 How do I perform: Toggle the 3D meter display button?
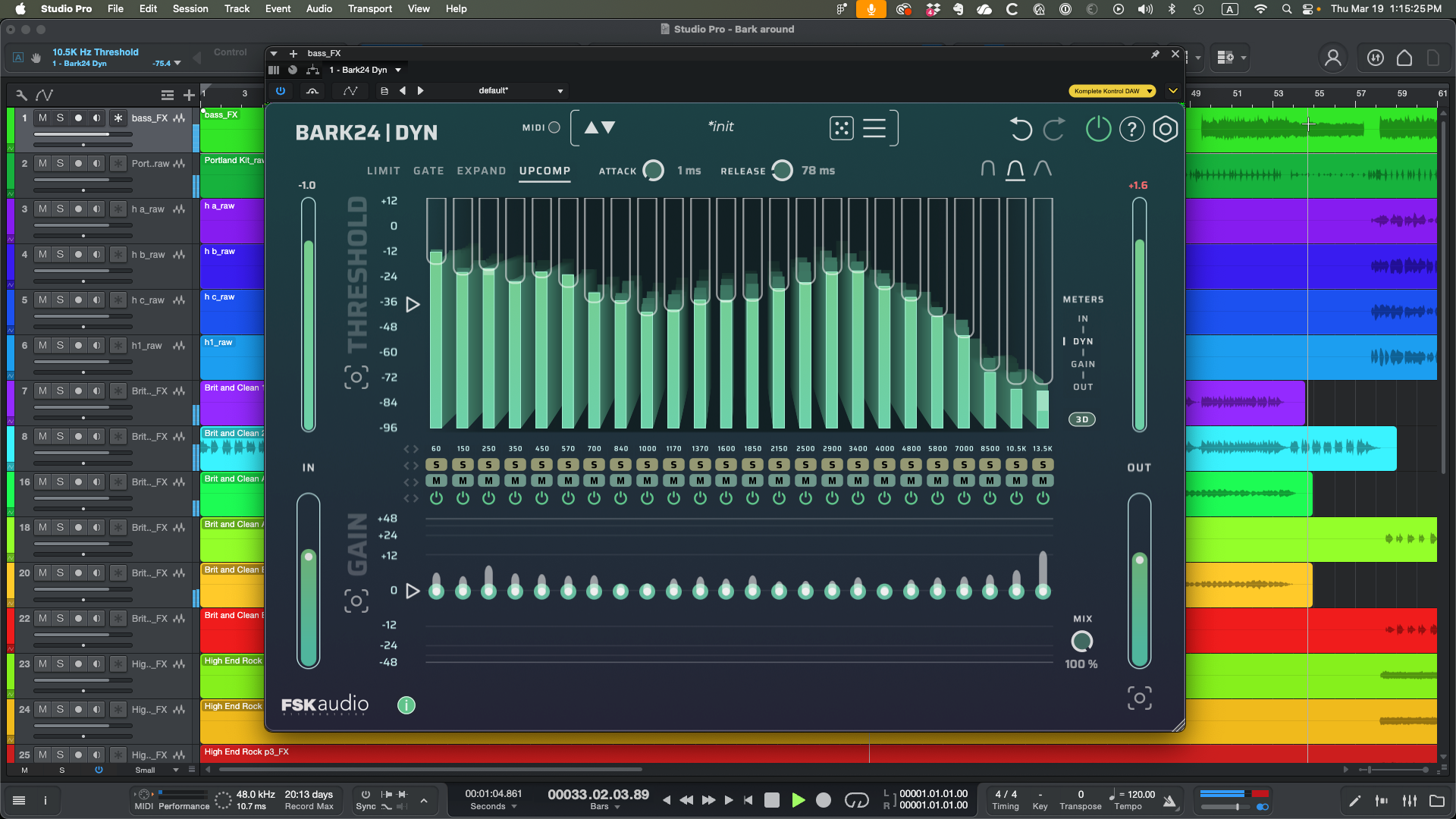(1082, 419)
